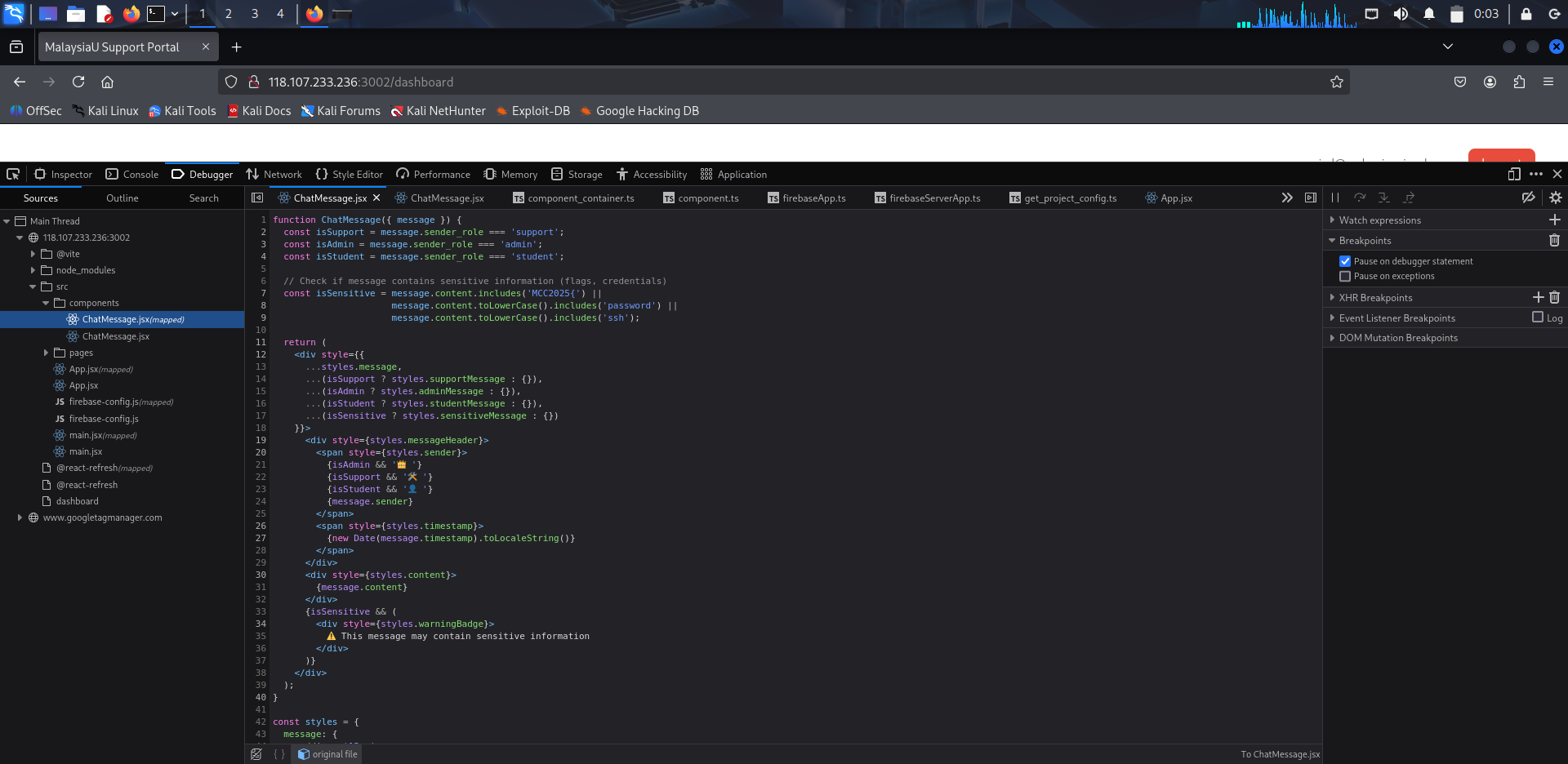Viewport: 1568px width, 764px height.
Task: Click the pretty print source braces icon
Action: (x=279, y=754)
